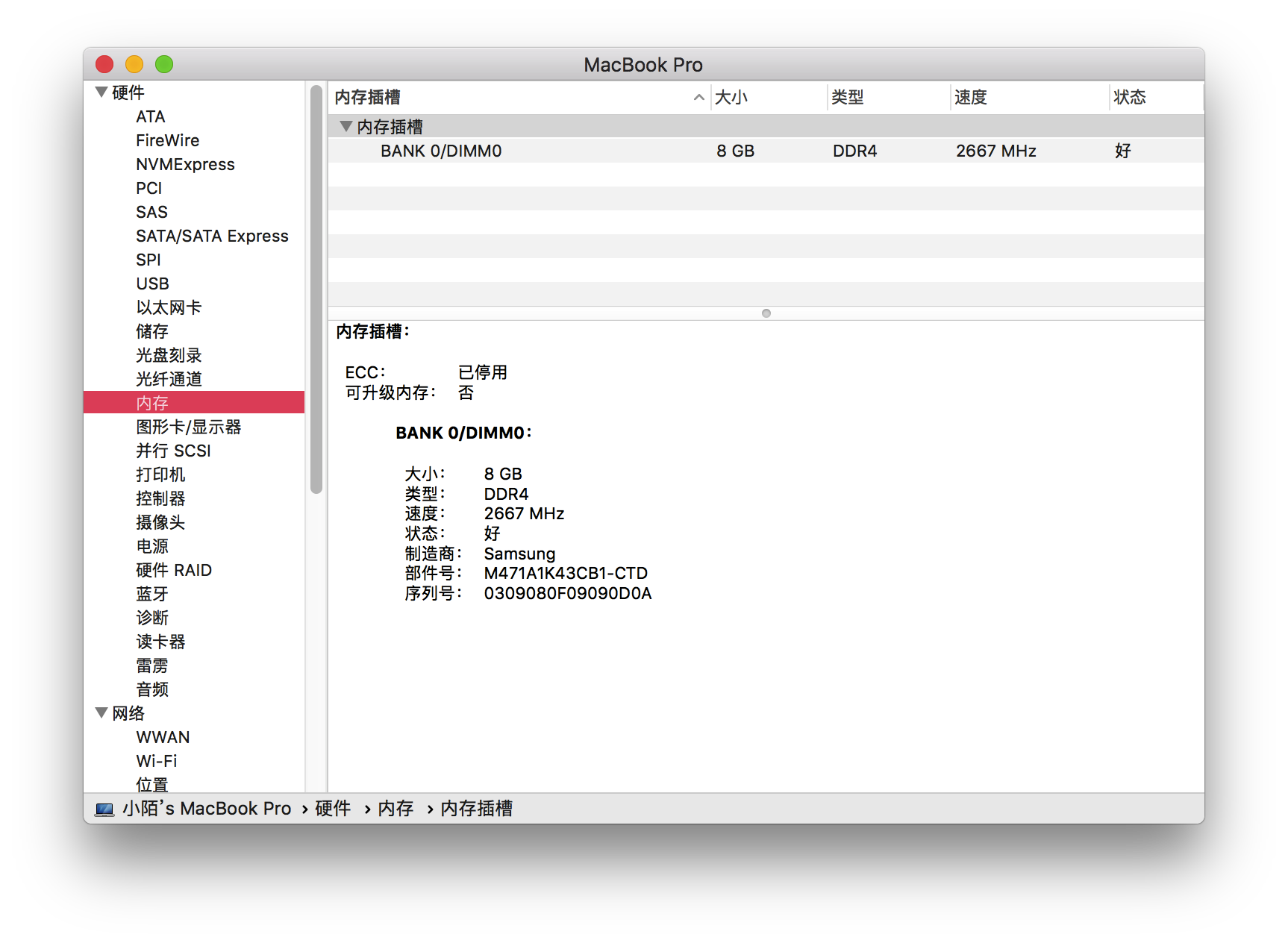The height and width of the screenshot is (943, 1288).
Task: Select 电源 in the sidebar
Action: coord(152,546)
